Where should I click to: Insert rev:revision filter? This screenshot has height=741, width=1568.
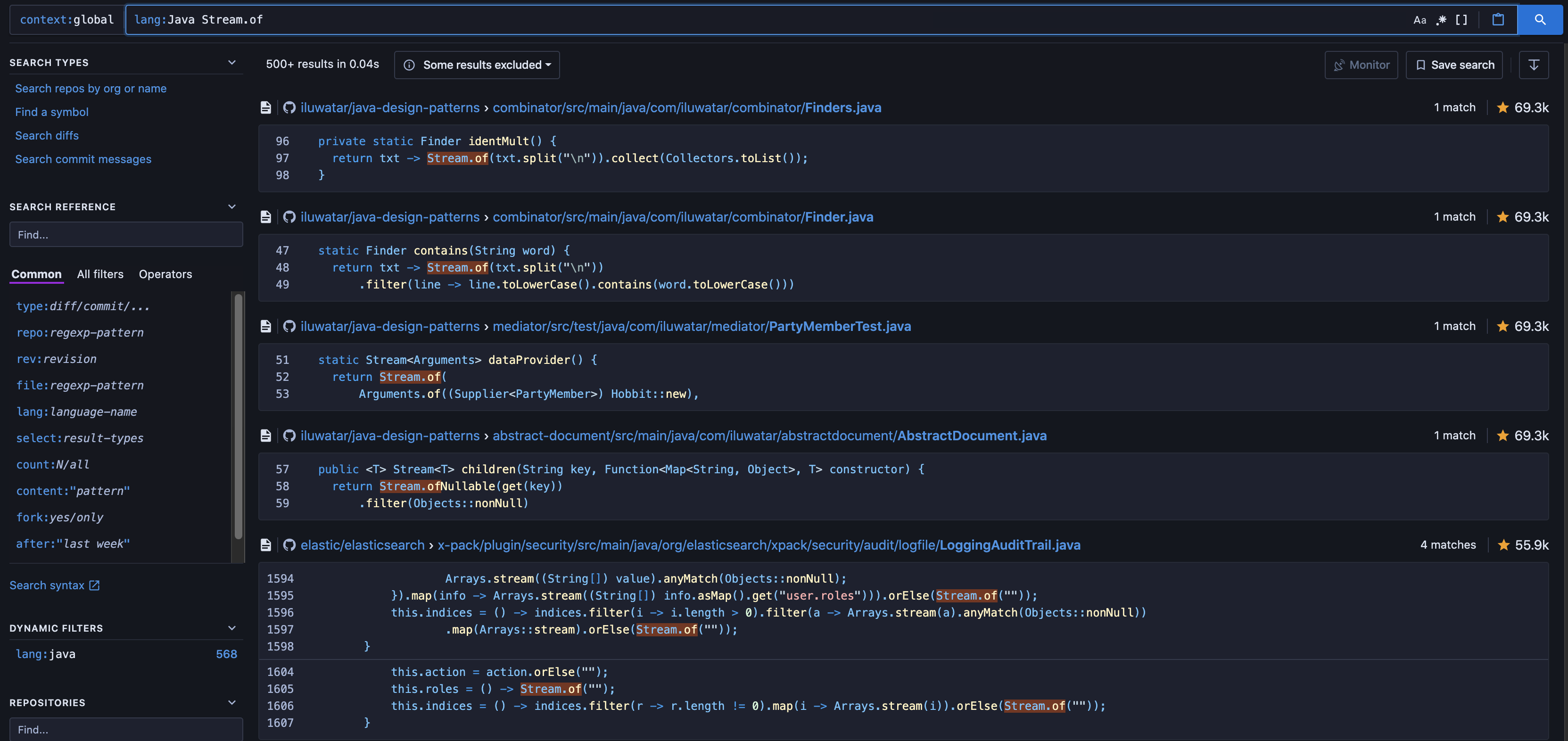click(x=56, y=359)
